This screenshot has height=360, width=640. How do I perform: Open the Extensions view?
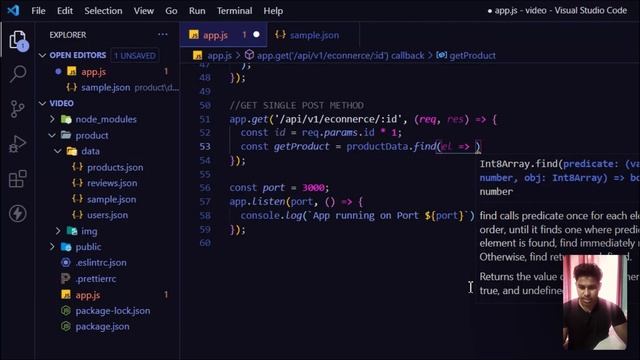tap(18, 179)
